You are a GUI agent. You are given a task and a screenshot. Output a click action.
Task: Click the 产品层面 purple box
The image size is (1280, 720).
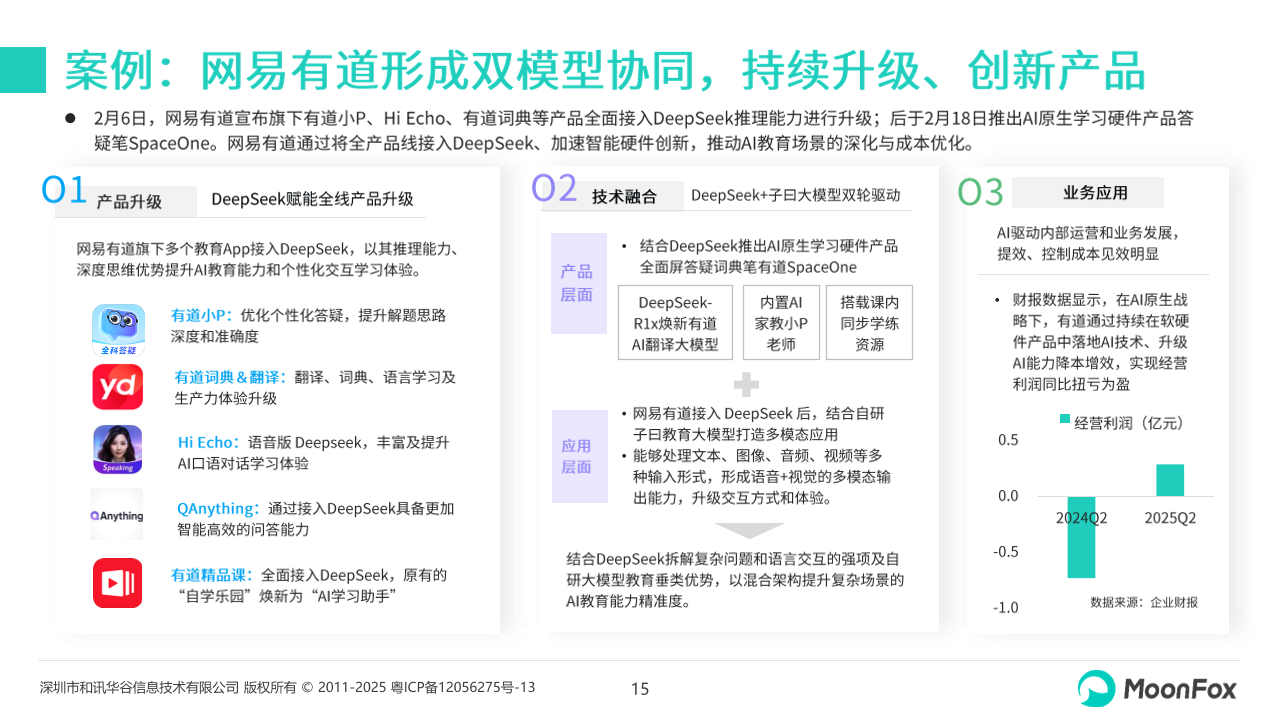[578, 283]
